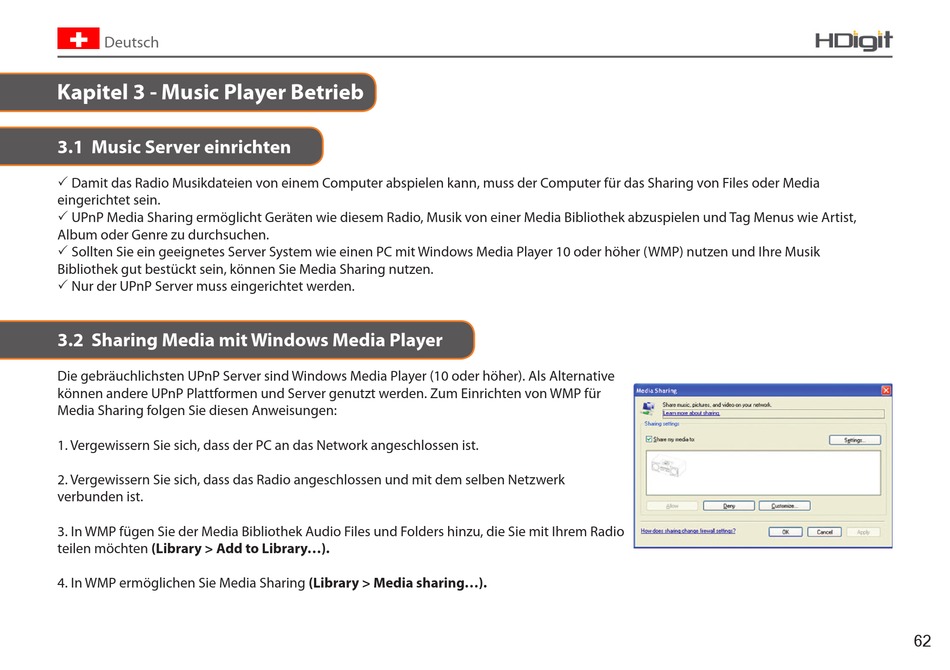The width and height of the screenshot is (950, 670).
Task: Click the line 'Nur der UPnP Server muss eingerichtet werden.'
Action: (x=213, y=287)
